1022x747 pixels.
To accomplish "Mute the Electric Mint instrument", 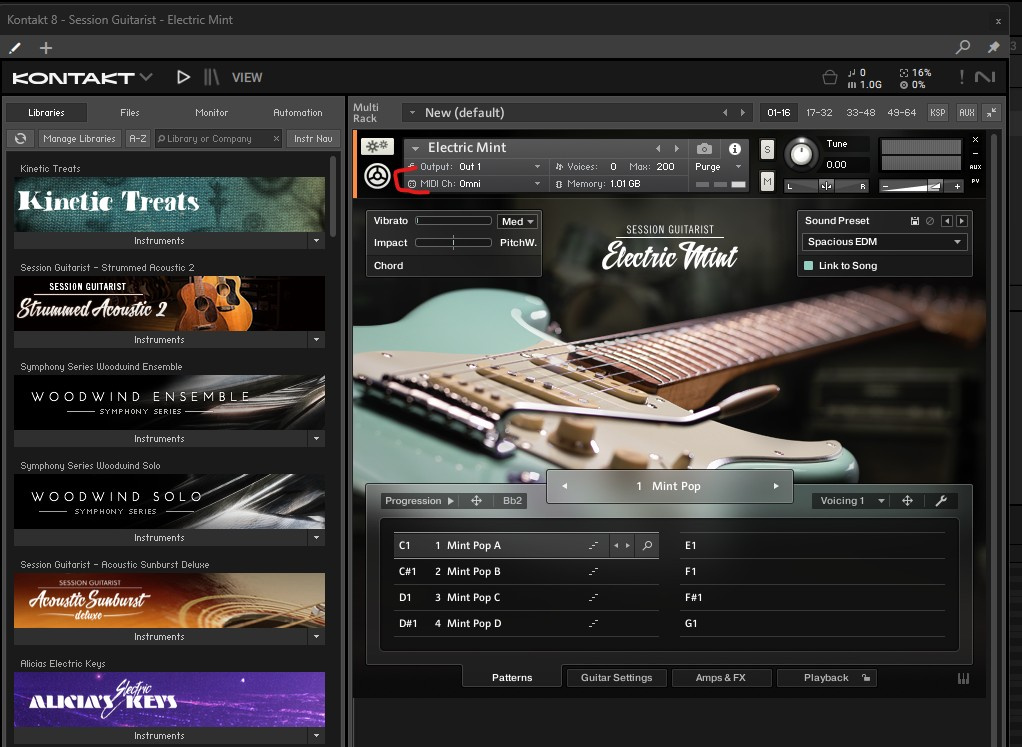I will 767,181.
